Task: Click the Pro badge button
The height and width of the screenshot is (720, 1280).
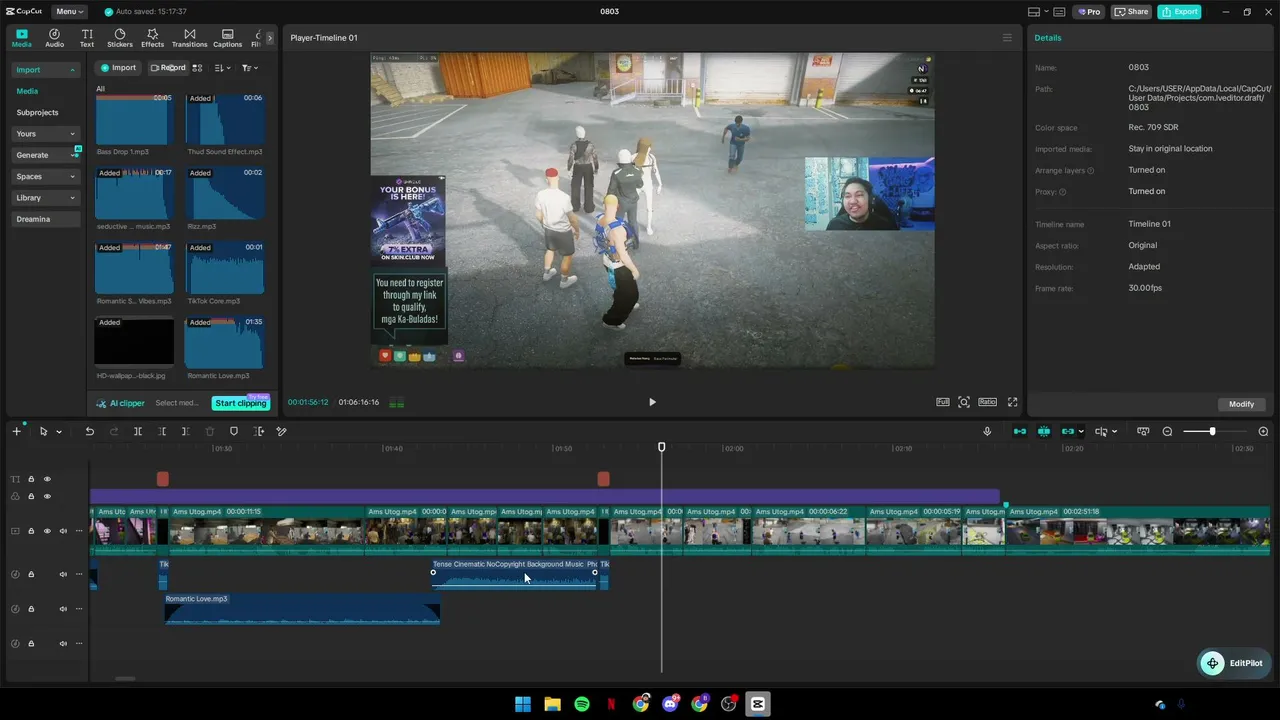Action: (x=1088, y=12)
